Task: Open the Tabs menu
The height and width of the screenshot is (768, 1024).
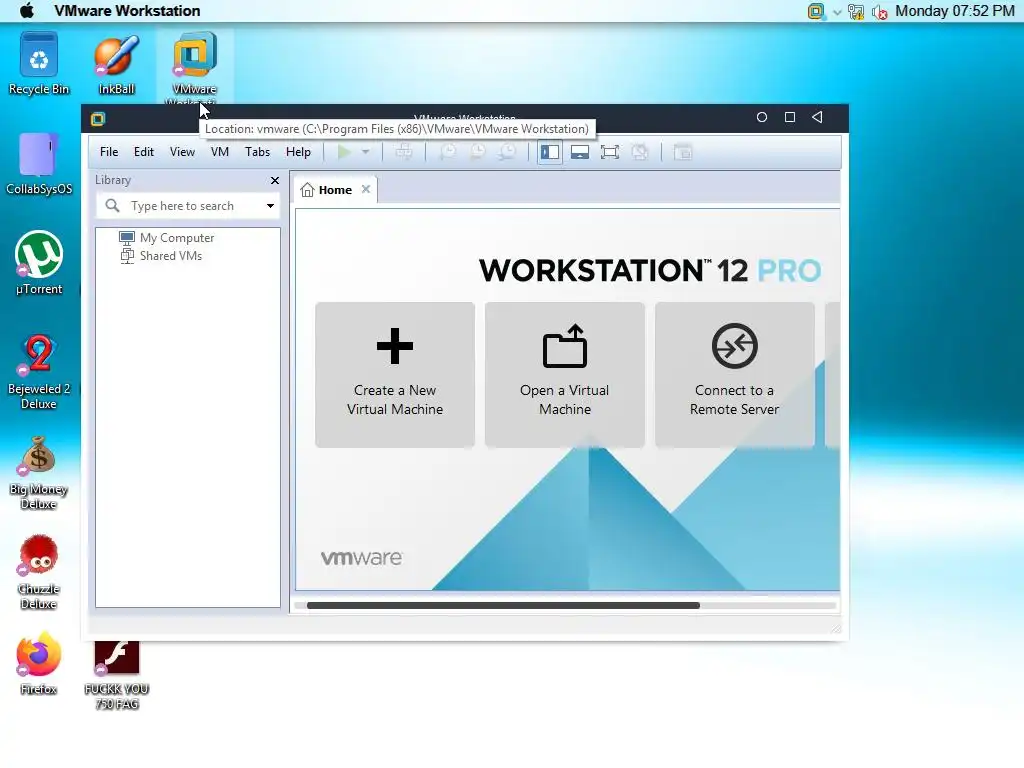Action: [257, 152]
